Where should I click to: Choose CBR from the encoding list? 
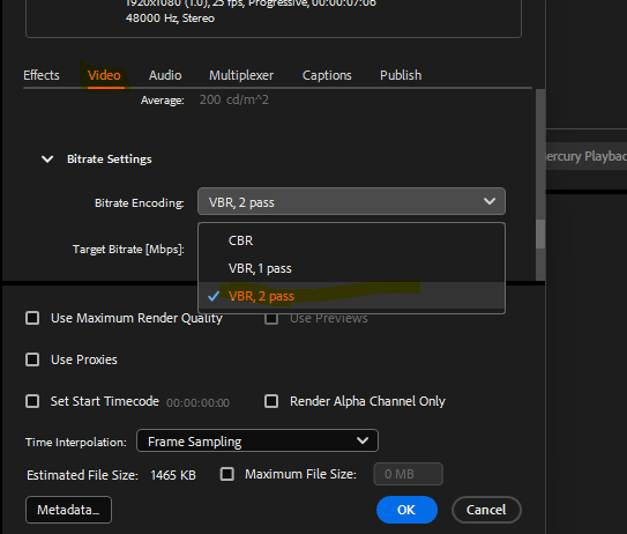[351, 241]
